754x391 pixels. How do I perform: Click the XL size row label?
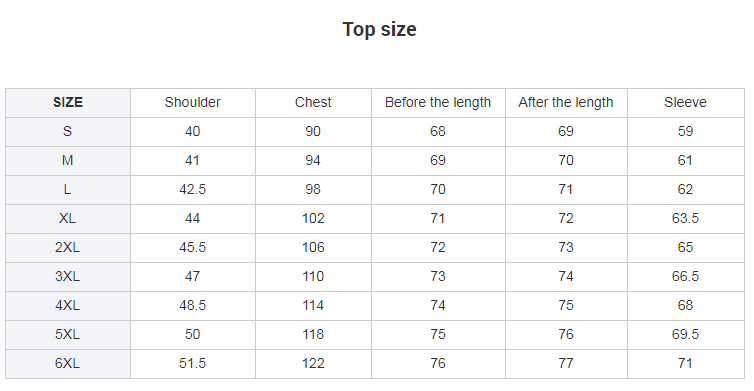[x=68, y=218]
